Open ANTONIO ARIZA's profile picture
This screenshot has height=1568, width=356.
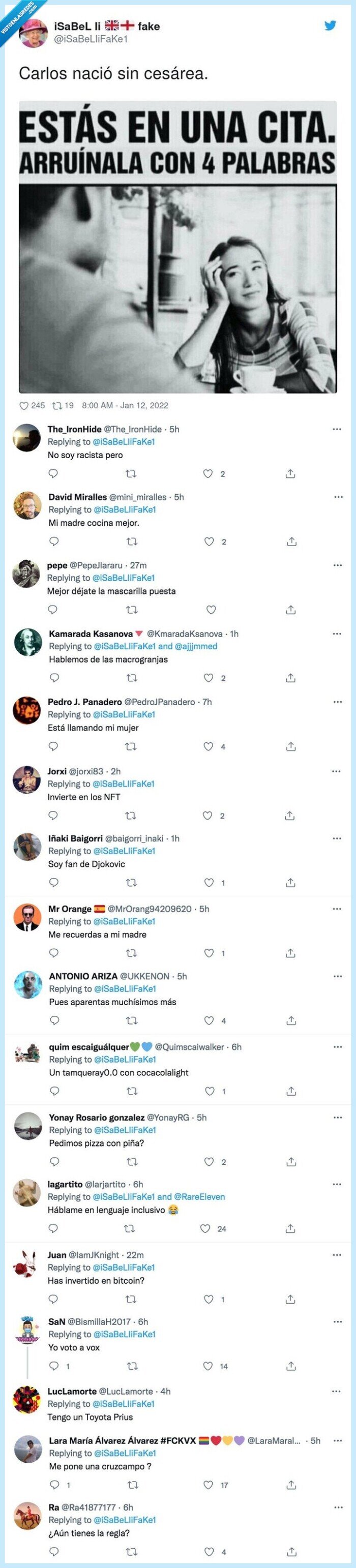pyautogui.click(x=27, y=985)
